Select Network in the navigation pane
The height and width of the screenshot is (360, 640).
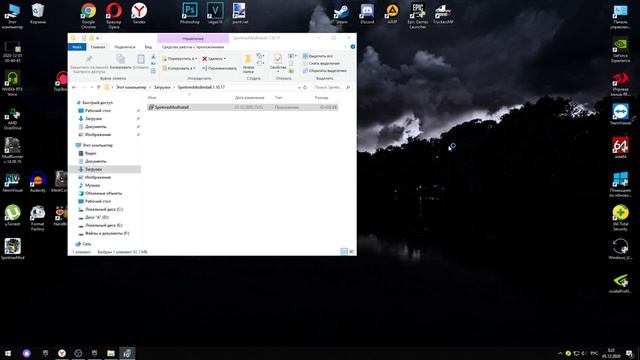tap(83, 244)
